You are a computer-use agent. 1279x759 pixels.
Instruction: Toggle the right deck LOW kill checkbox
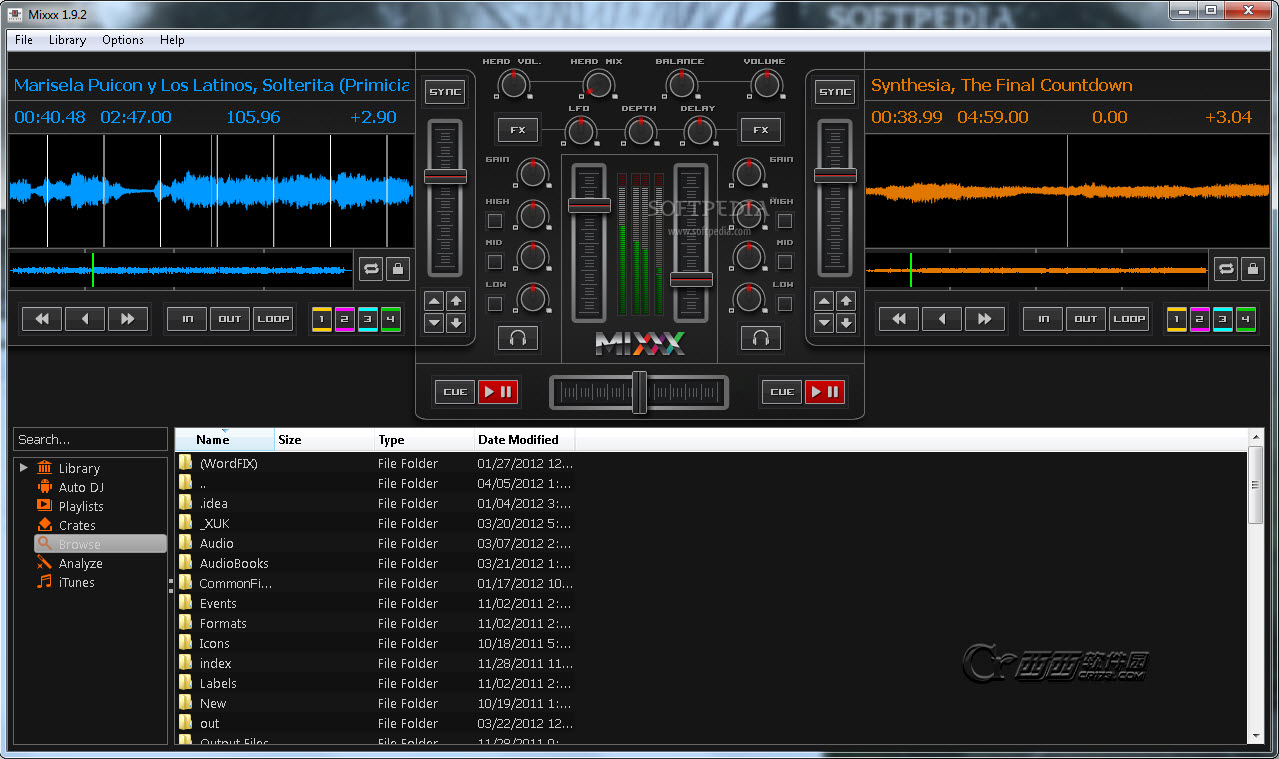pyautogui.click(x=784, y=304)
